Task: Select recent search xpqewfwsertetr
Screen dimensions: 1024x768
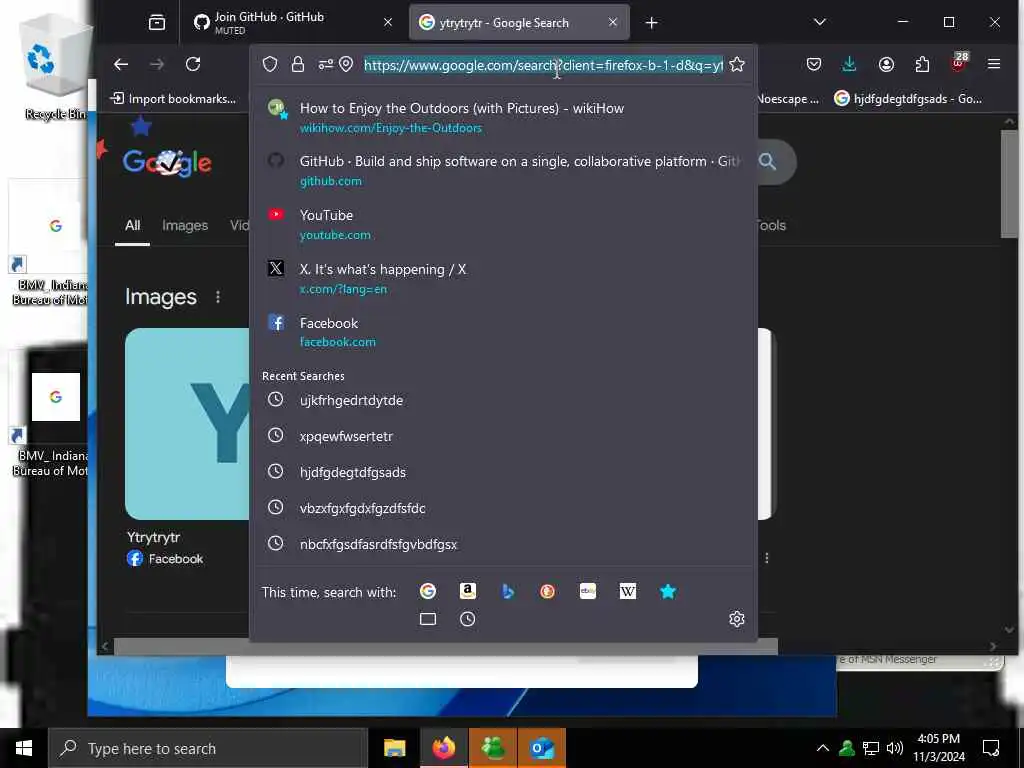Action: [504, 436]
